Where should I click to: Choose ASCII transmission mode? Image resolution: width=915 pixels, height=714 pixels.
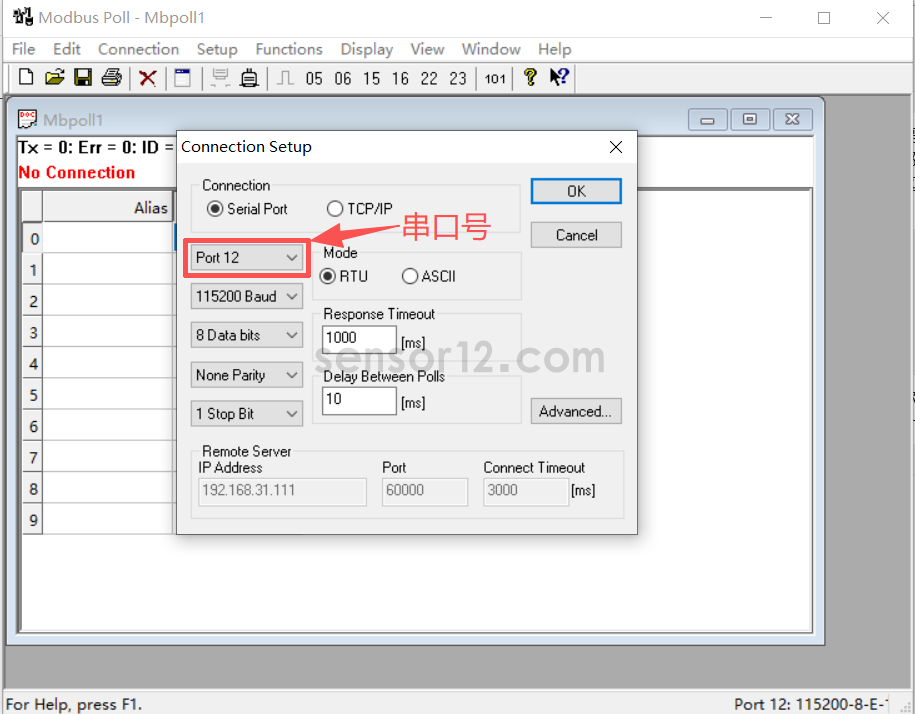point(410,276)
